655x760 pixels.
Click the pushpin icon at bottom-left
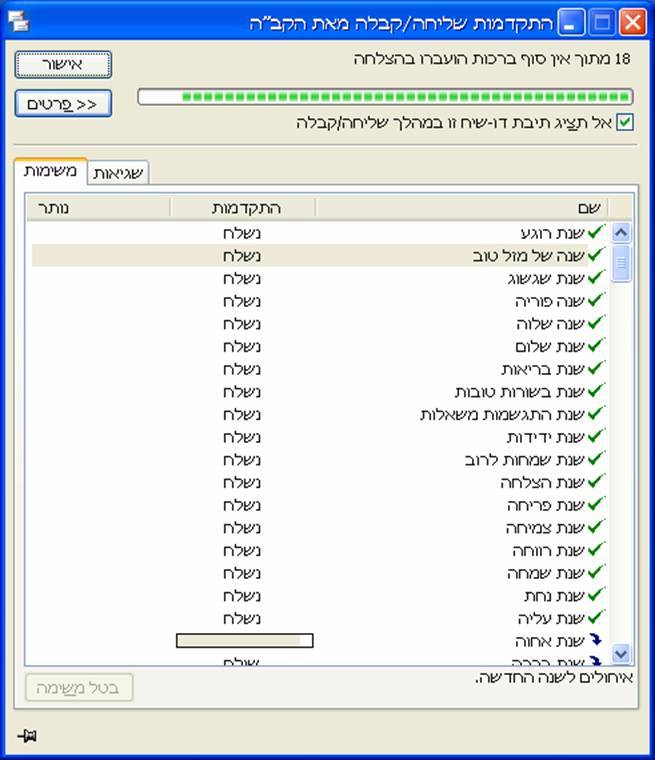click(27, 736)
